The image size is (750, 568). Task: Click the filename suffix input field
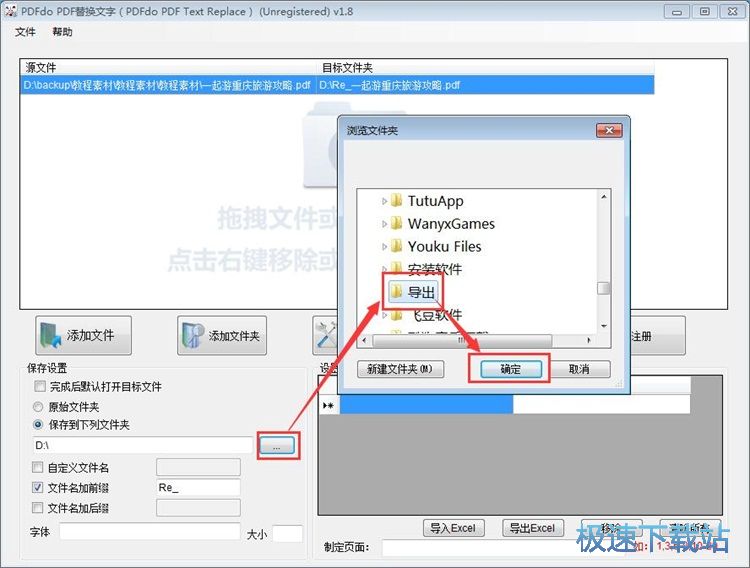point(199,508)
